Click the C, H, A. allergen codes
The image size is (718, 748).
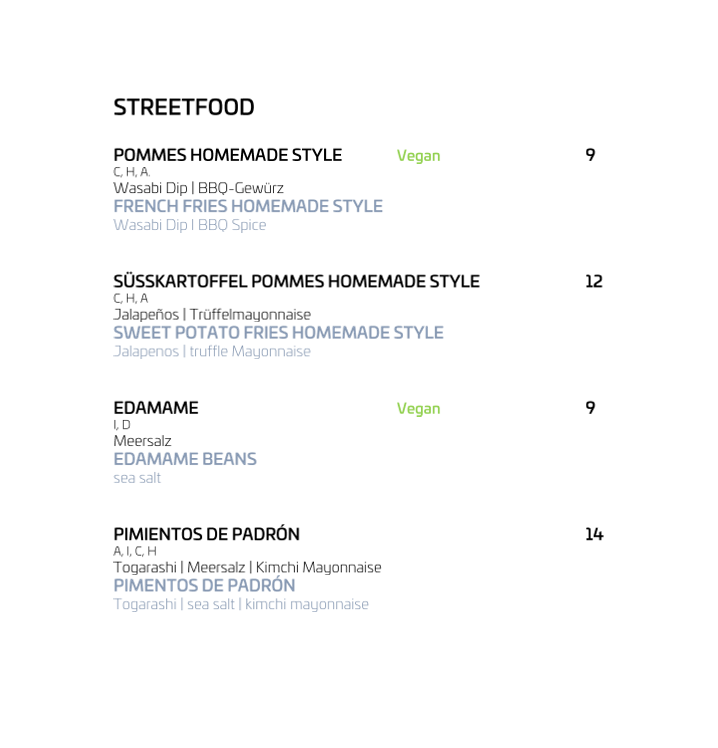coord(132,172)
